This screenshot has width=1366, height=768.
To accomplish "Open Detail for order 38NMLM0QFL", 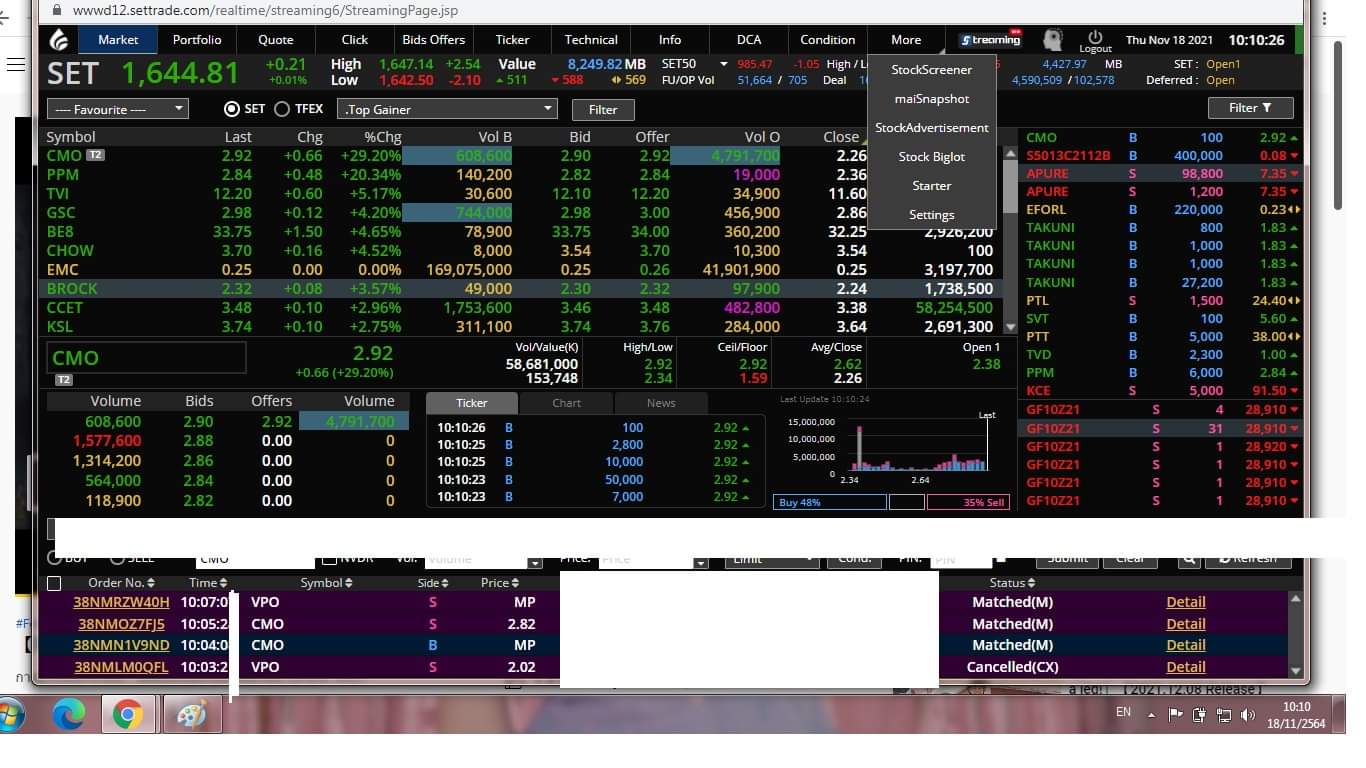I will pyautogui.click(x=1186, y=667).
